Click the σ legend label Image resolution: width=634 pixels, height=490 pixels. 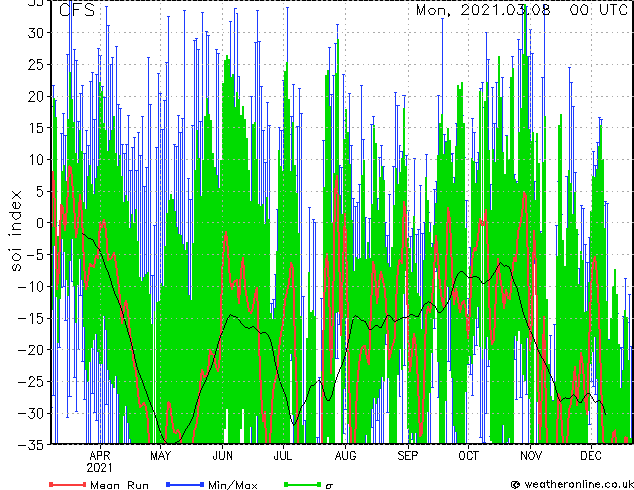click(x=329, y=486)
